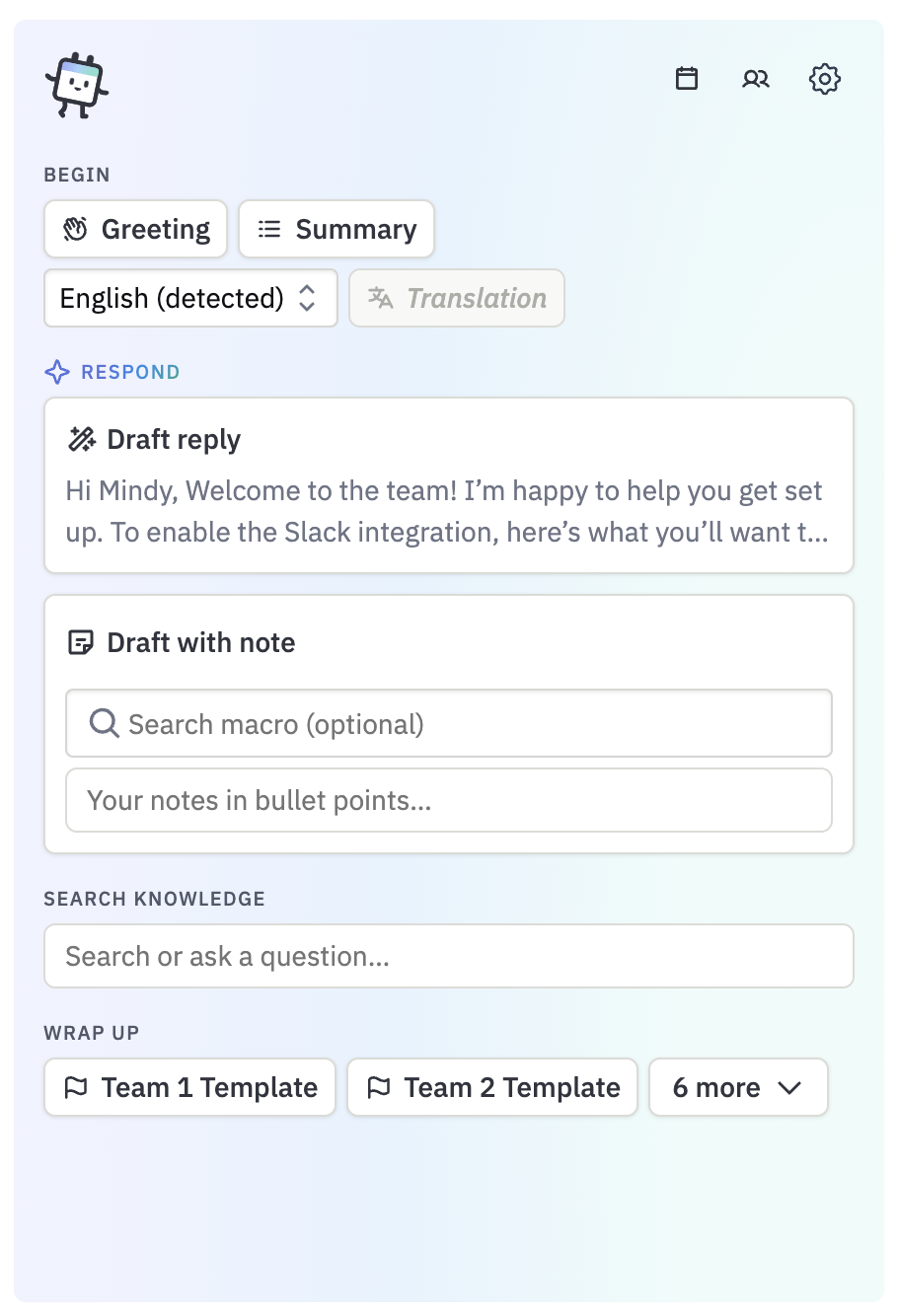Click the magnifier icon in macro search

point(105,723)
